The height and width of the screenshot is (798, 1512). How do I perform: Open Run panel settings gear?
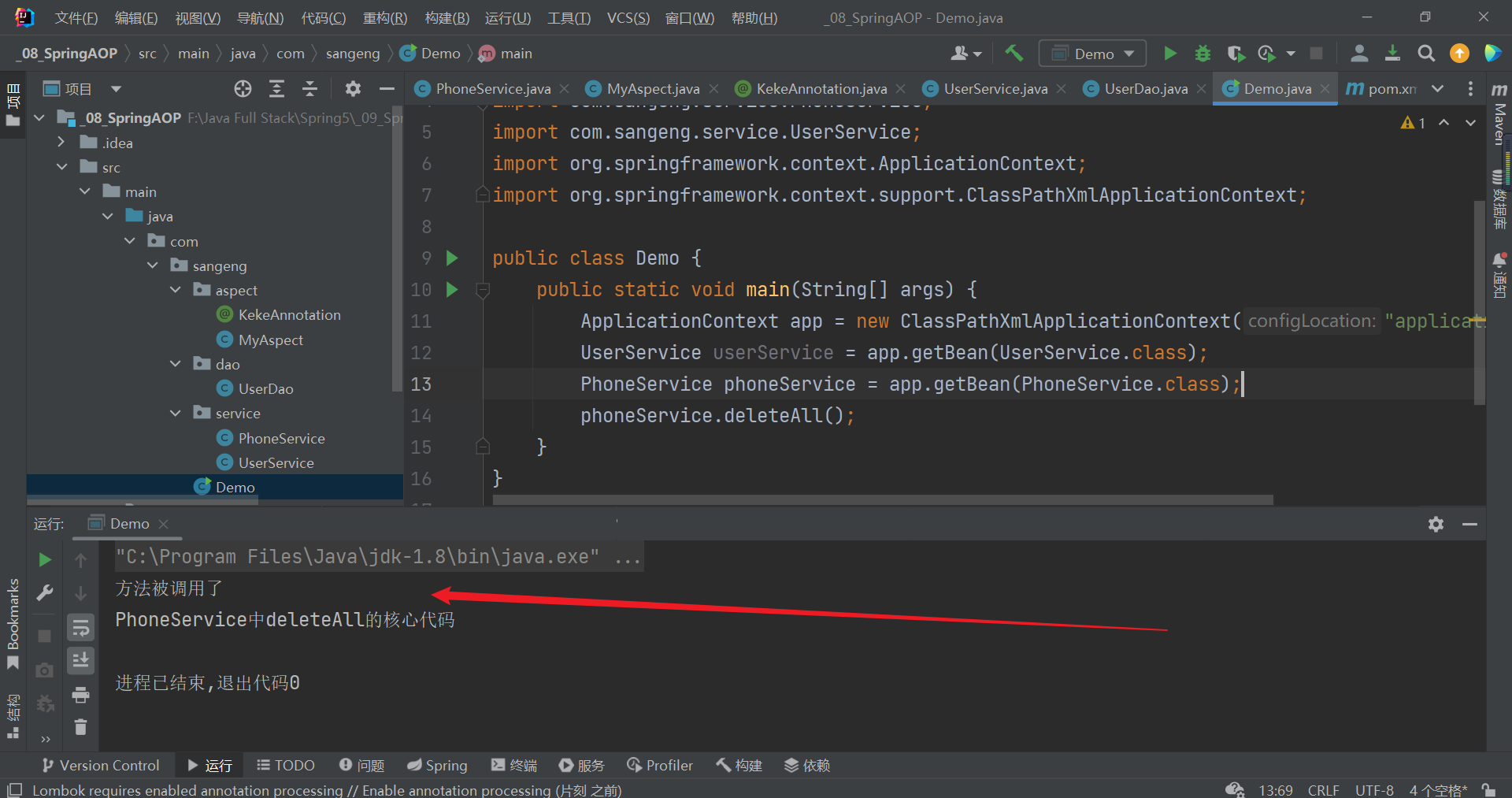(1436, 524)
